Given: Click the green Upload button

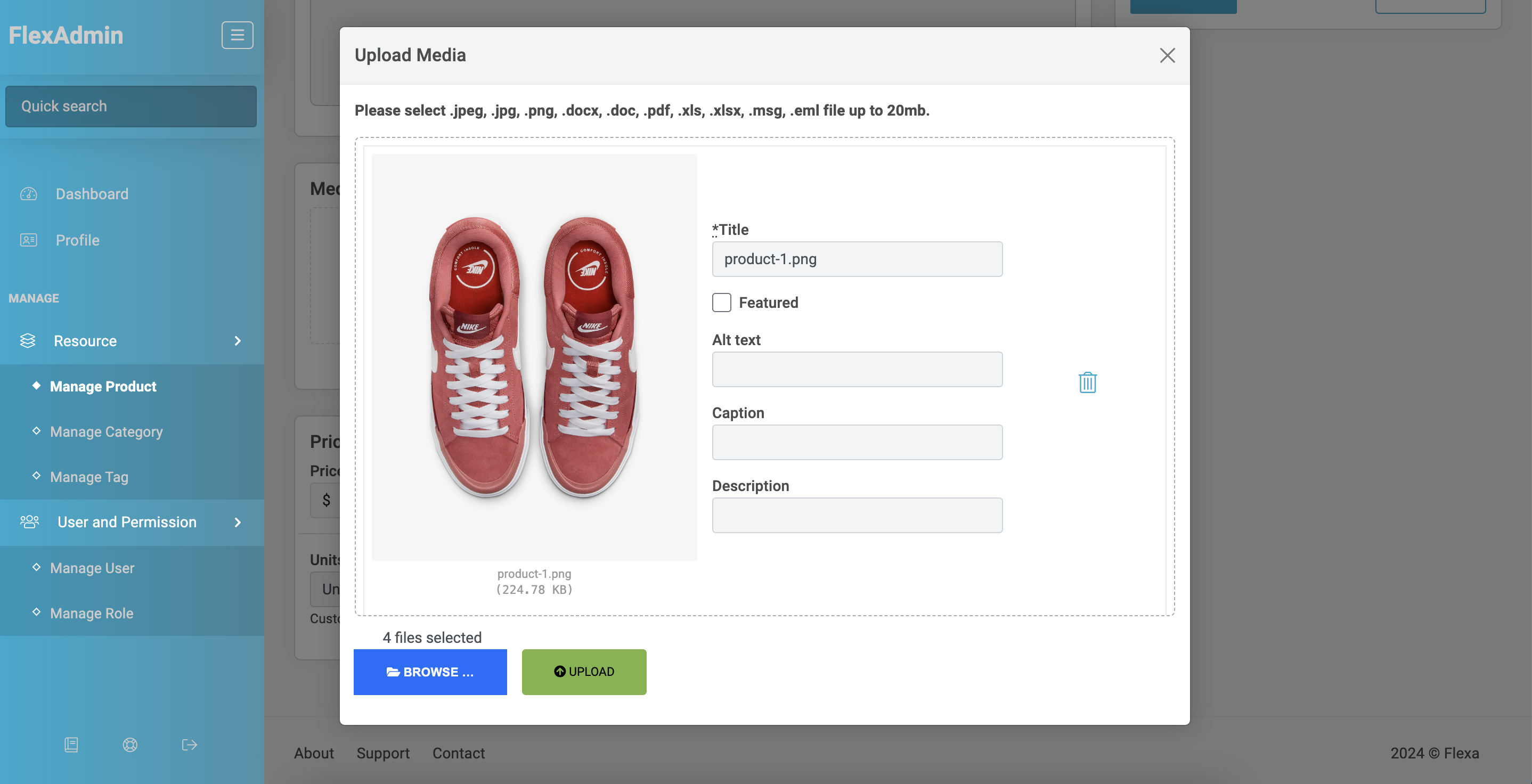Looking at the screenshot, I should pos(584,672).
